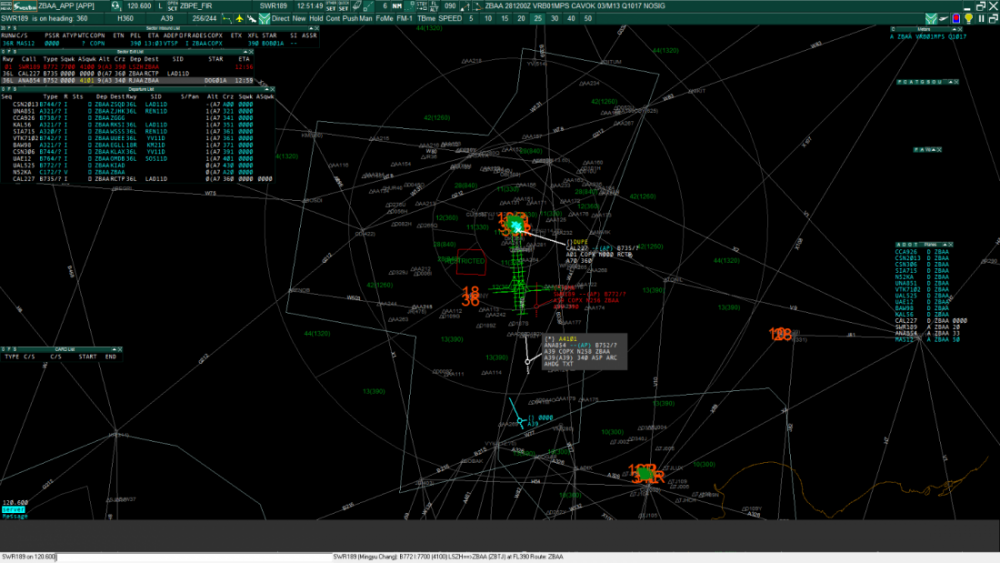Click the leader length value 6
Image resolution: width=1000 pixels, height=563 pixels.
coord(385,6)
